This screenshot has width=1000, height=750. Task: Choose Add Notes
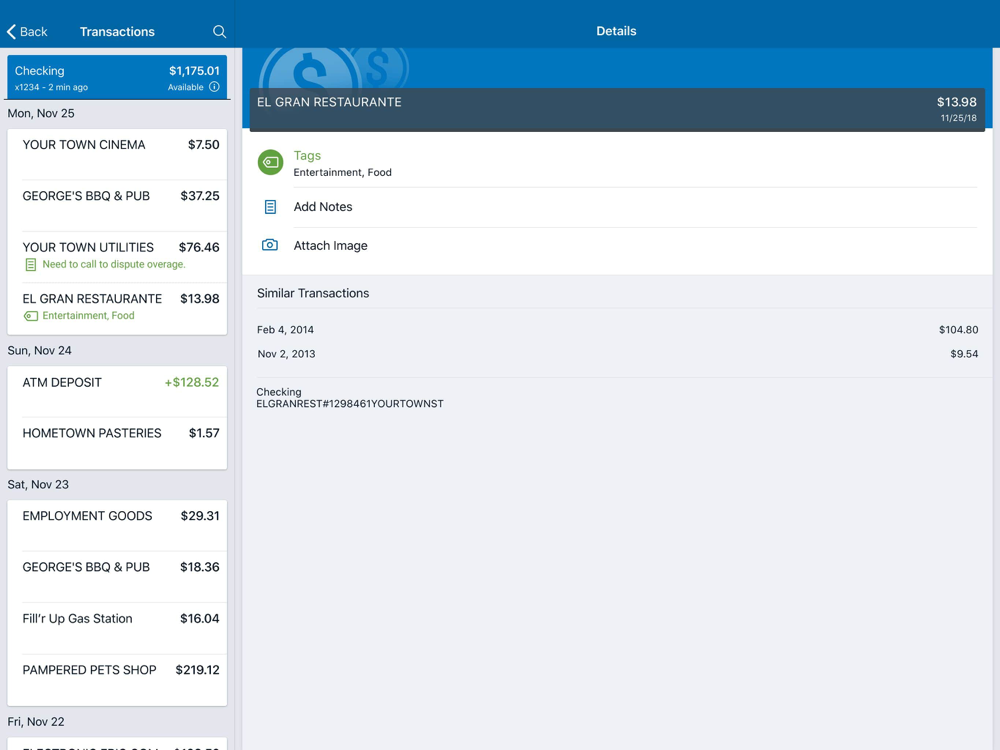[x=617, y=207]
